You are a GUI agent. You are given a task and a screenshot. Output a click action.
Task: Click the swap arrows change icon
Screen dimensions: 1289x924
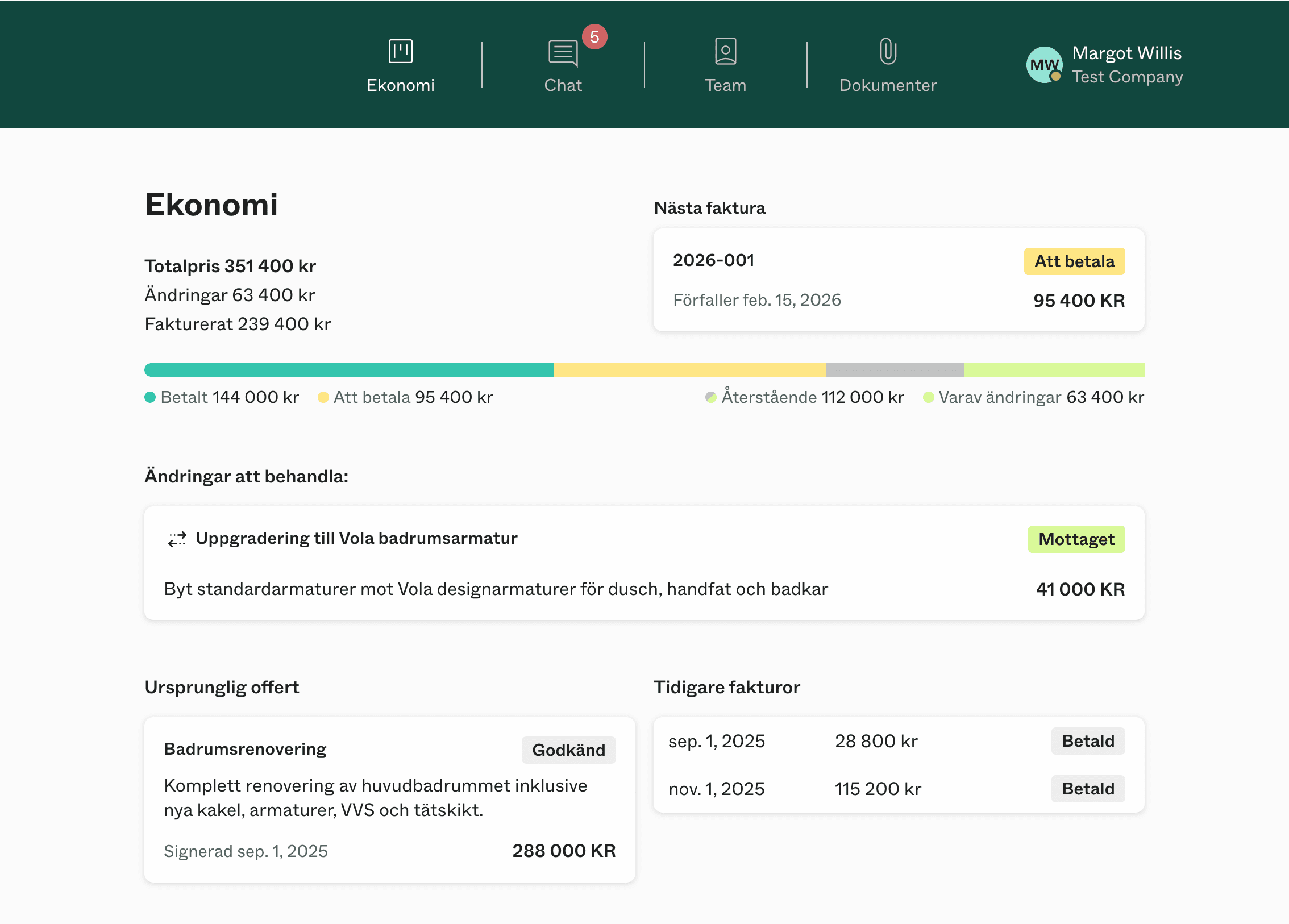click(177, 539)
